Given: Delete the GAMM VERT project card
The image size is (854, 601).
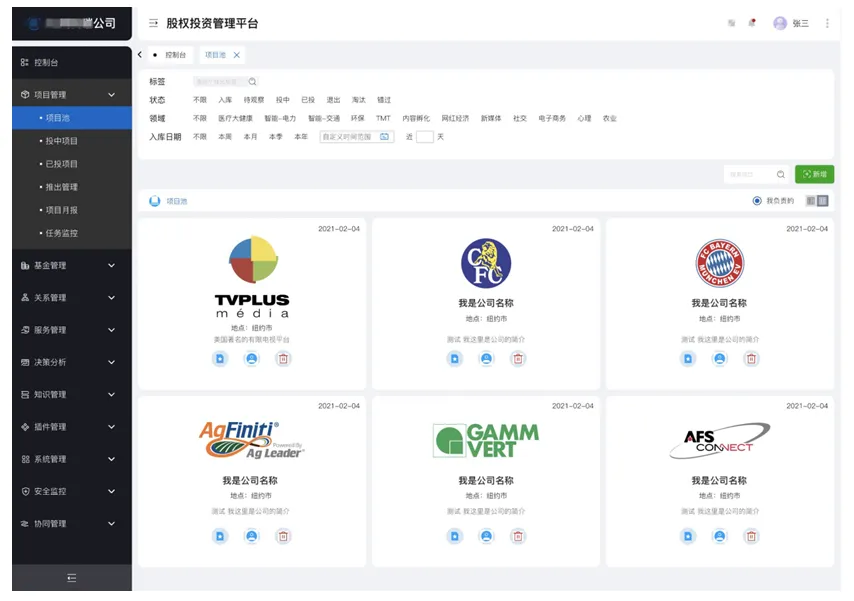Looking at the screenshot, I should (518, 537).
